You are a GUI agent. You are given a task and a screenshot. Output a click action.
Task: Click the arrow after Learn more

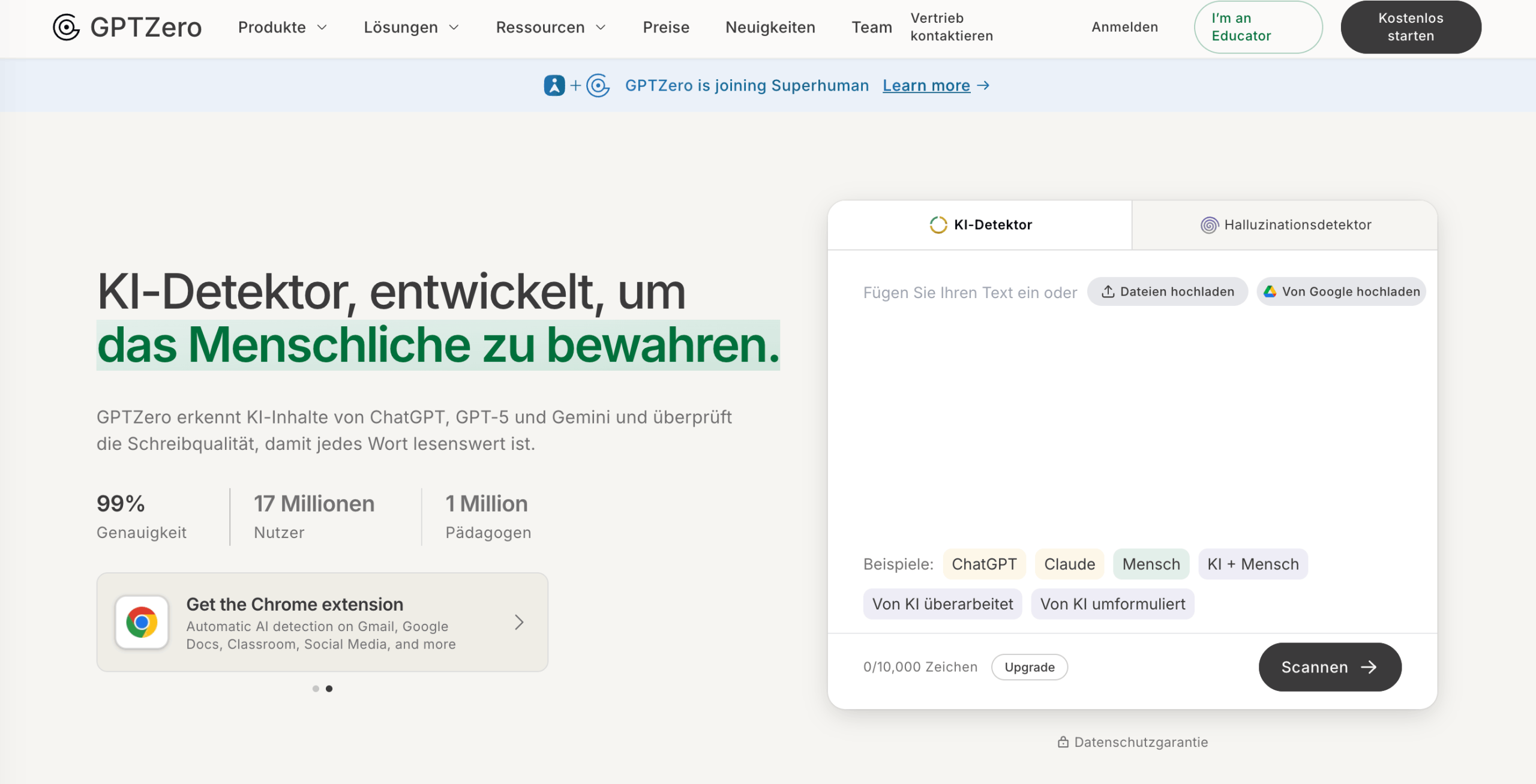pos(983,85)
